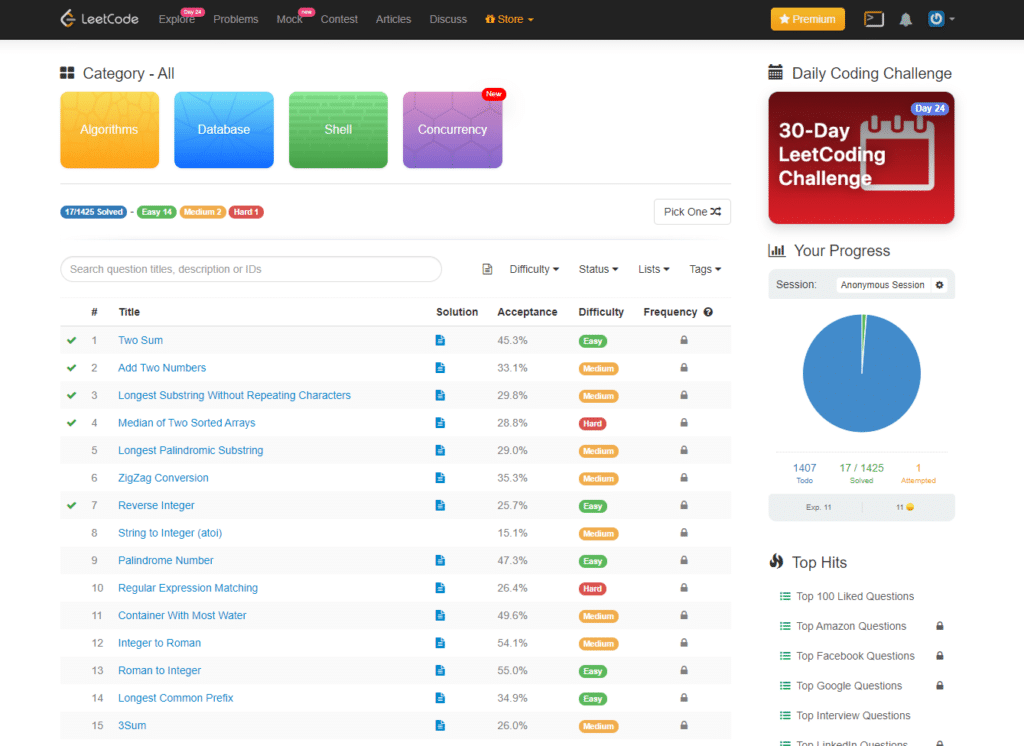
Task: Open solution icon for Container With Most Water
Action: tap(440, 616)
